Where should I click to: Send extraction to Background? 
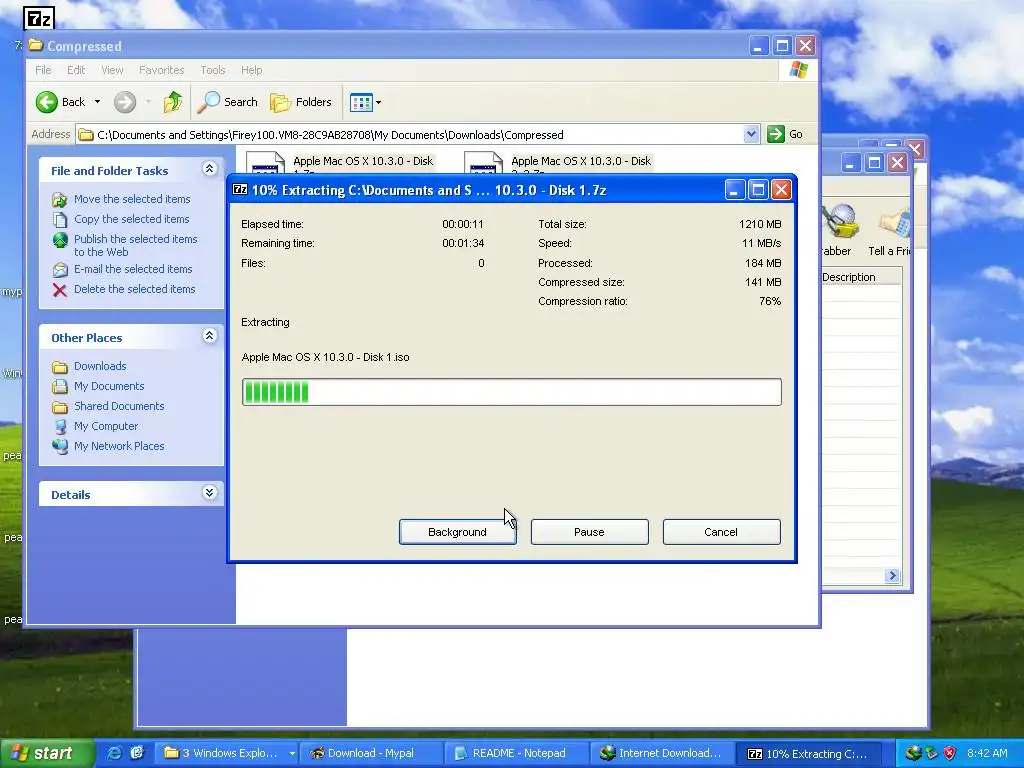pyautogui.click(x=457, y=532)
